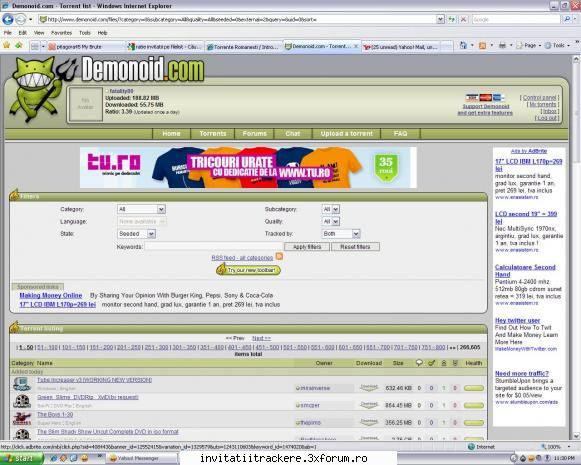The width and height of the screenshot is (581, 465).
Task: Click health bar of Green Slime row
Action: [474, 405]
